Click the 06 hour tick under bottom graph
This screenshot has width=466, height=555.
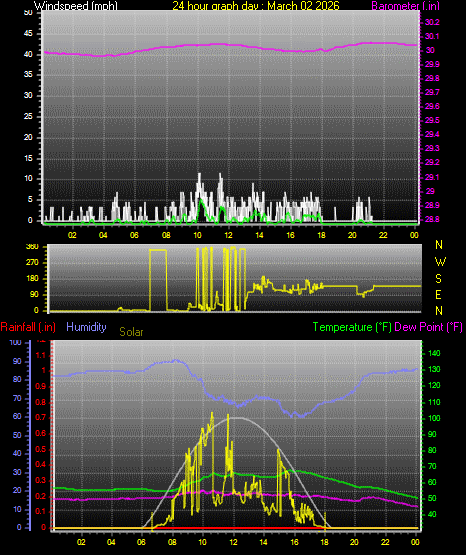point(141,542)
